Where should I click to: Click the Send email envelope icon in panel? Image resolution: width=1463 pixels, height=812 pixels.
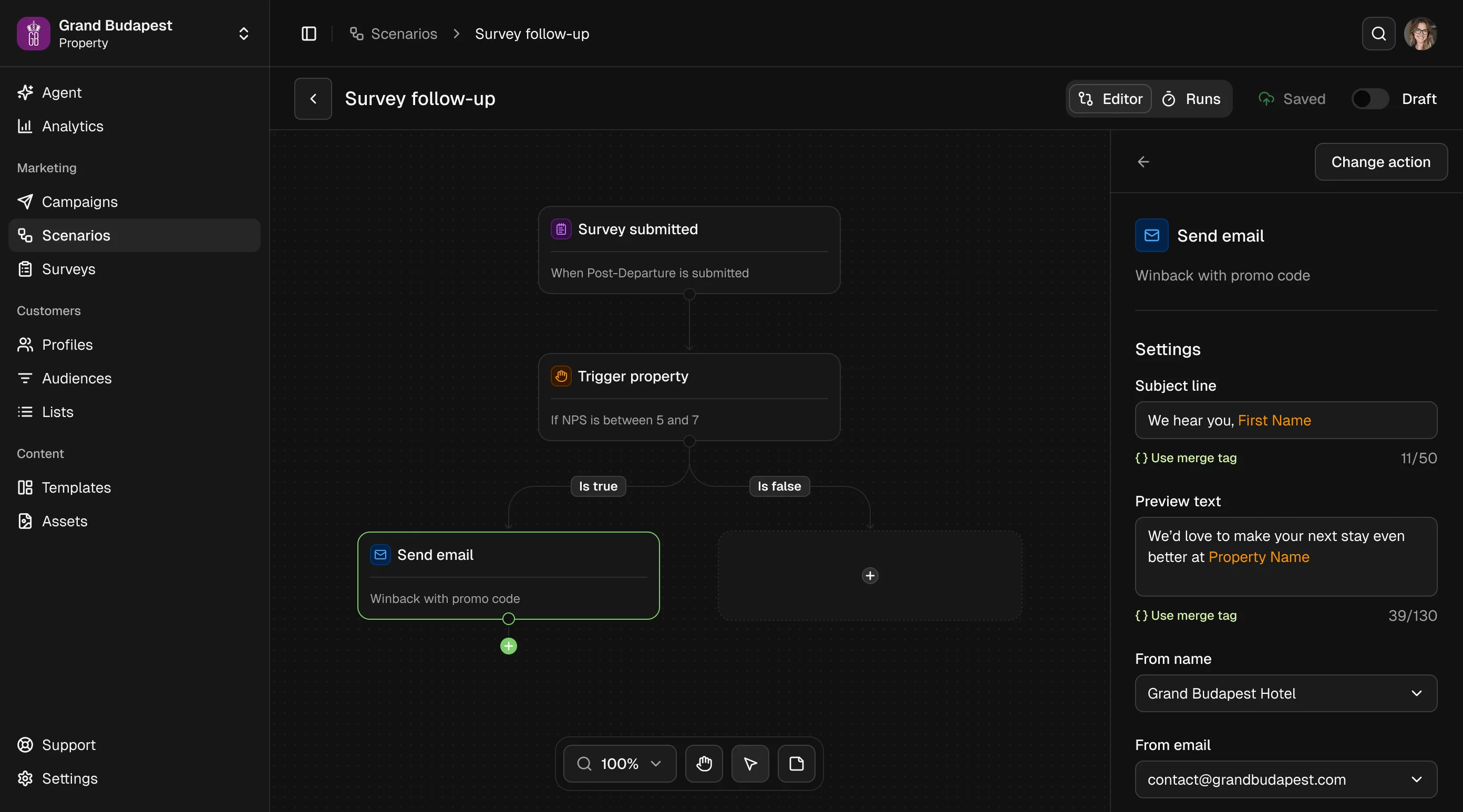click(1151, 235)
